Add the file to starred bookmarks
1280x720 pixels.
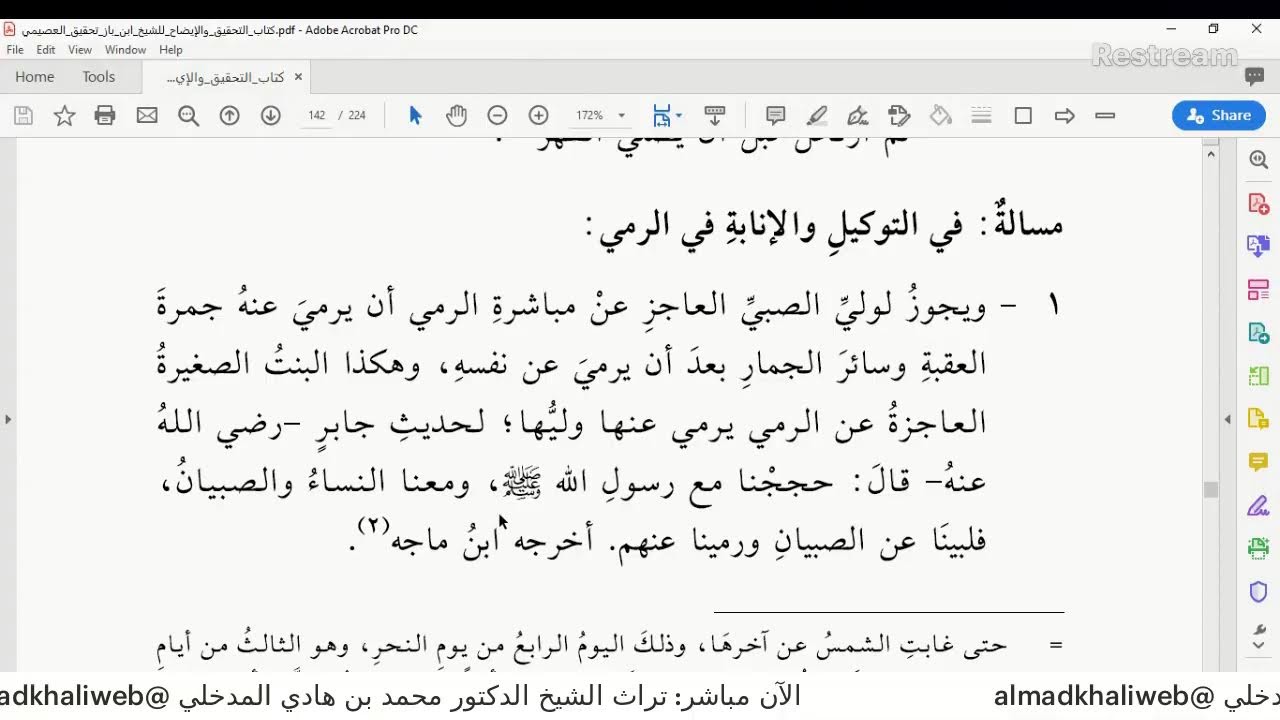coord(64,116)
